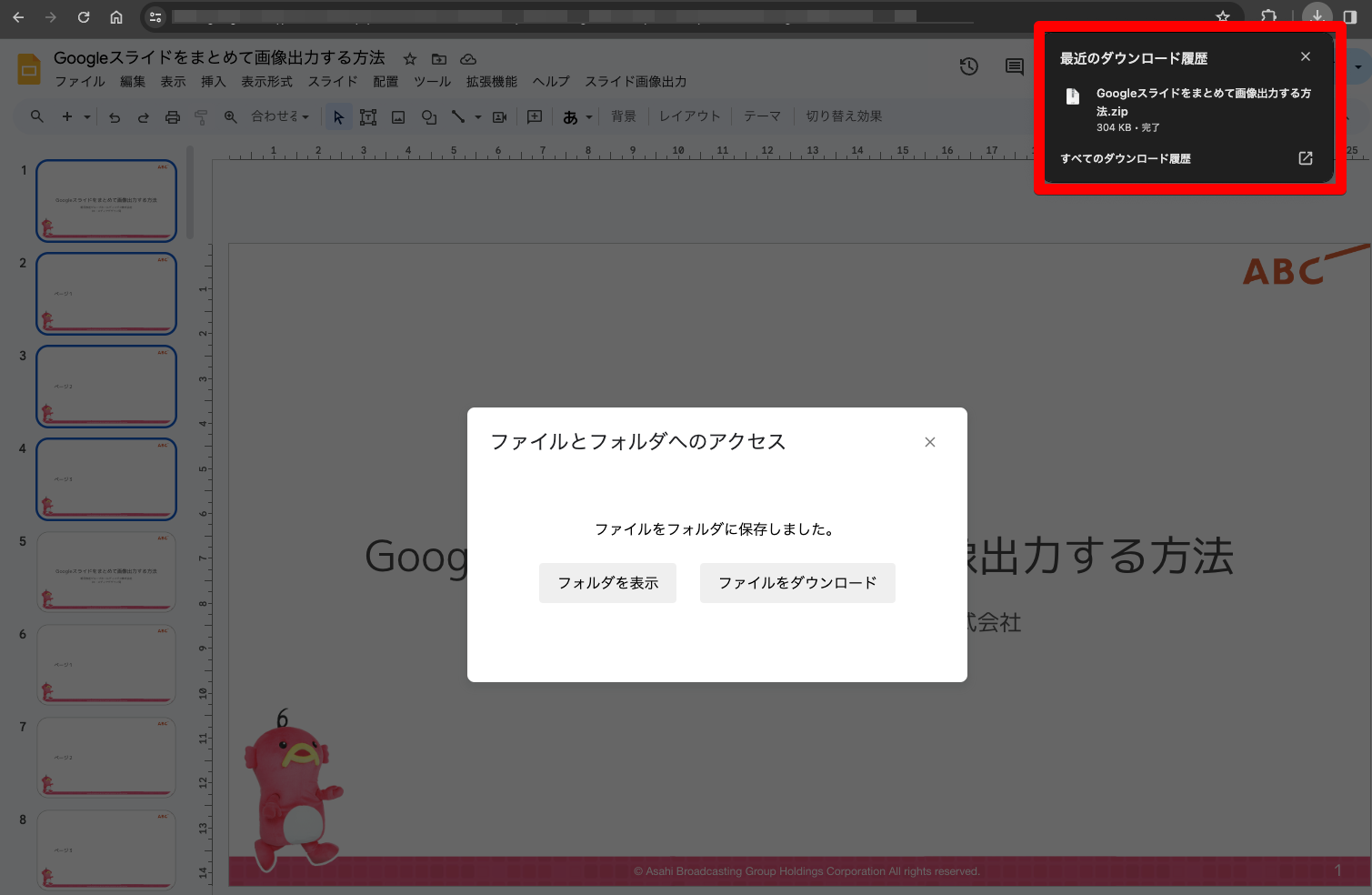Click the version history clock icon
1372x895 pixels.
coord(968,66)
